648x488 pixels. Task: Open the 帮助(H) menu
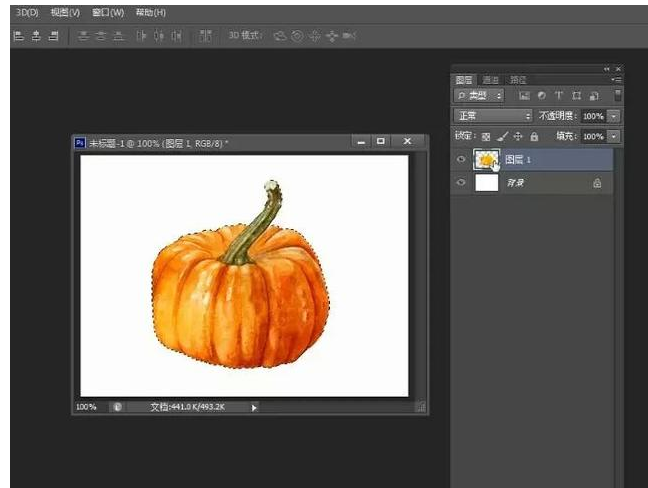[x=150, y=13]
